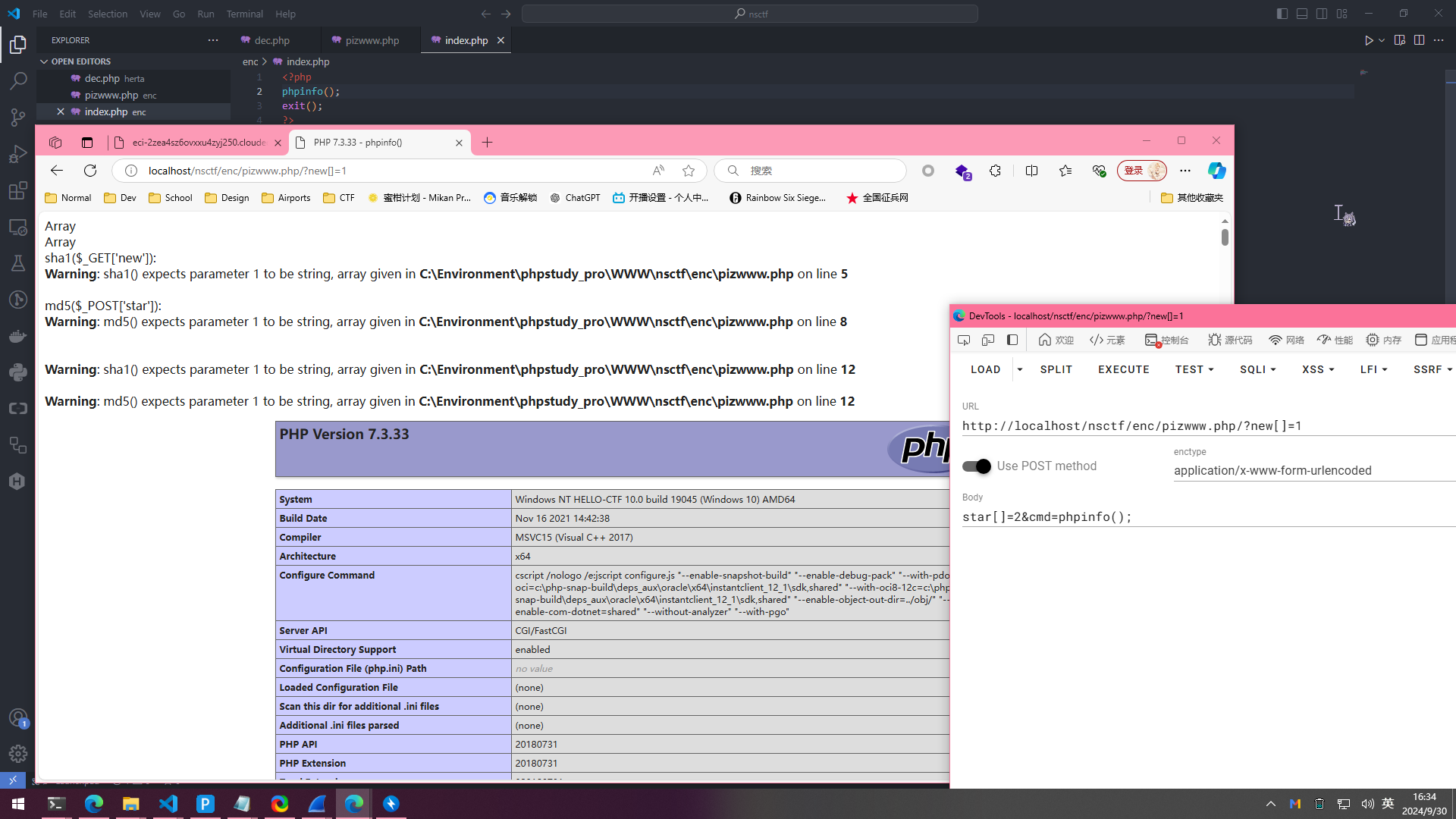This screenshot has width=1456, height=819.
Task: Toggle device emulation mode in DevTools
Action: pos(987,340)
